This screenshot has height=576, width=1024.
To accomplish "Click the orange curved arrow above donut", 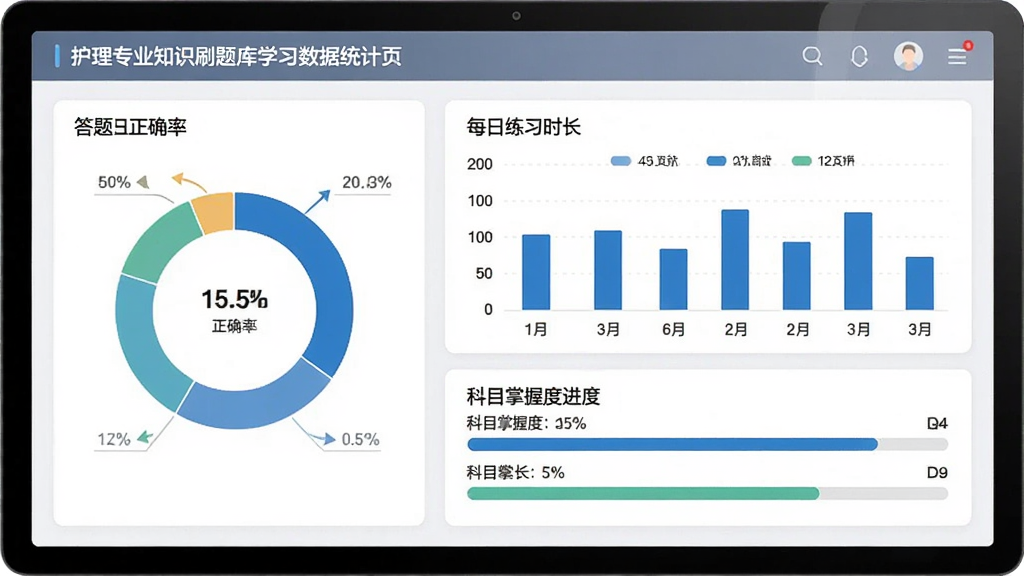I will coord(189,182).
